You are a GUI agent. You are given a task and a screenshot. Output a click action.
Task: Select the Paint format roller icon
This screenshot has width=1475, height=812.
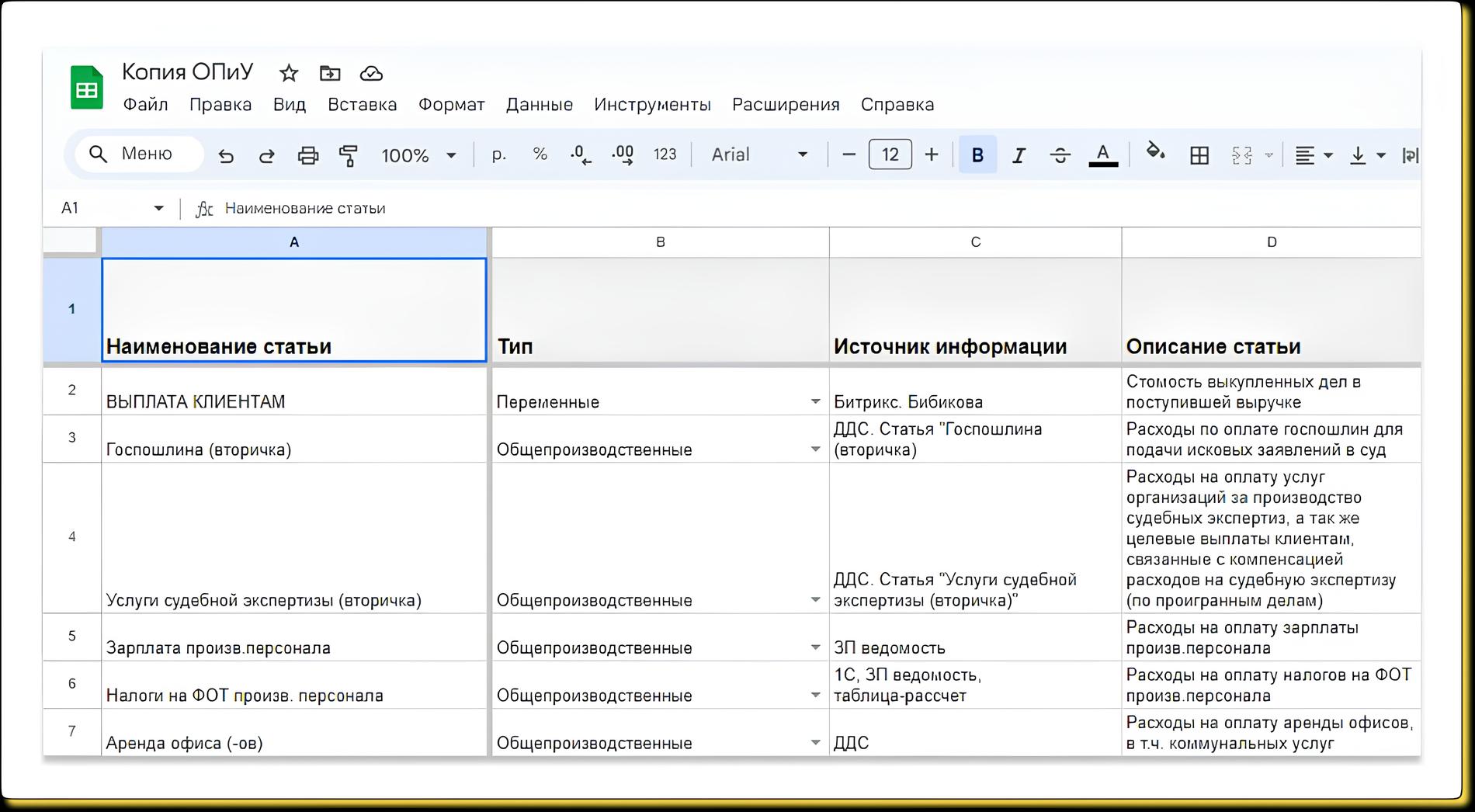(x=349, y=155)
